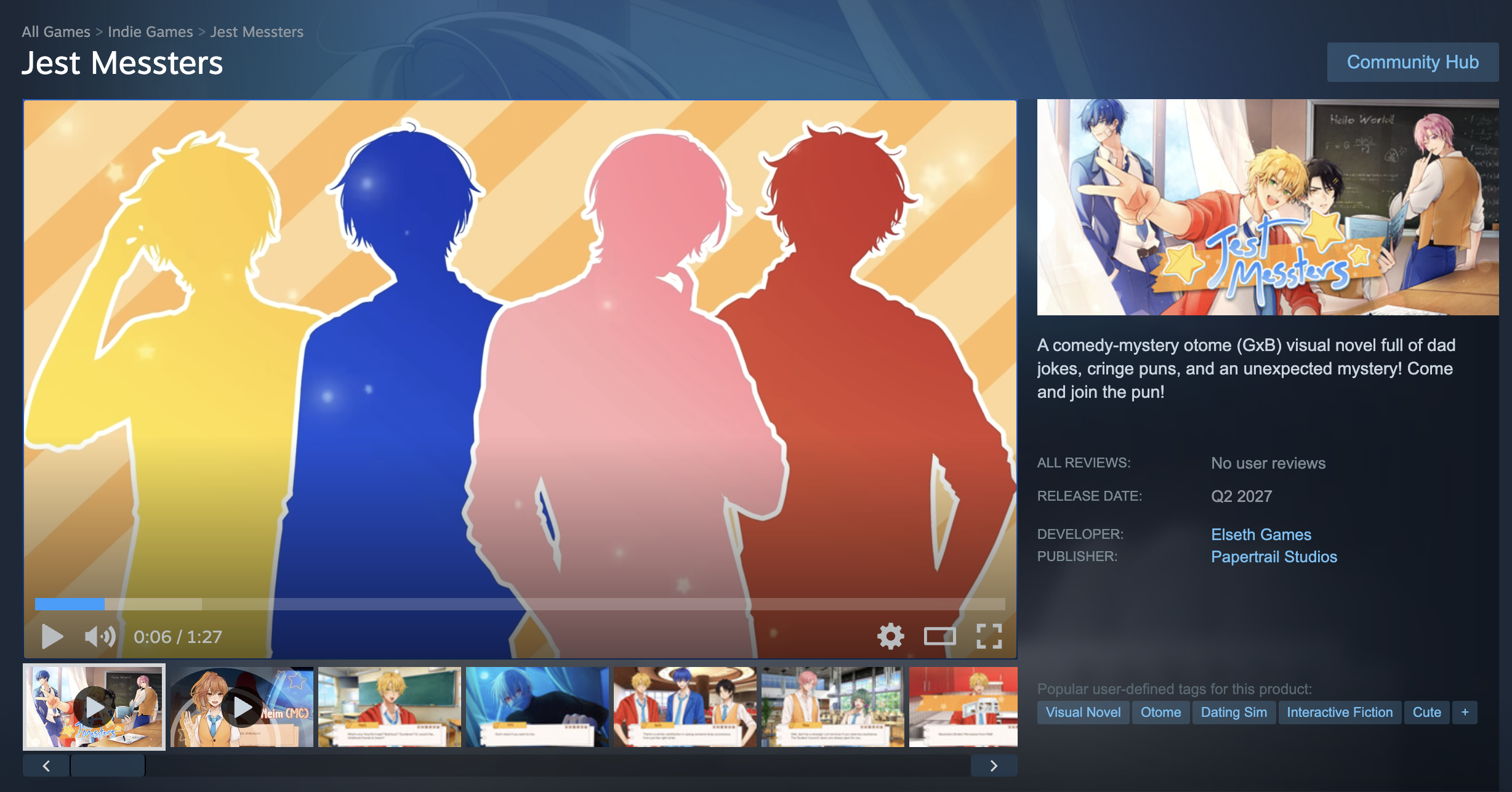Screen dimensions: 1512x792
Task: Open video settings gear icon
Action: pos(890,636)
